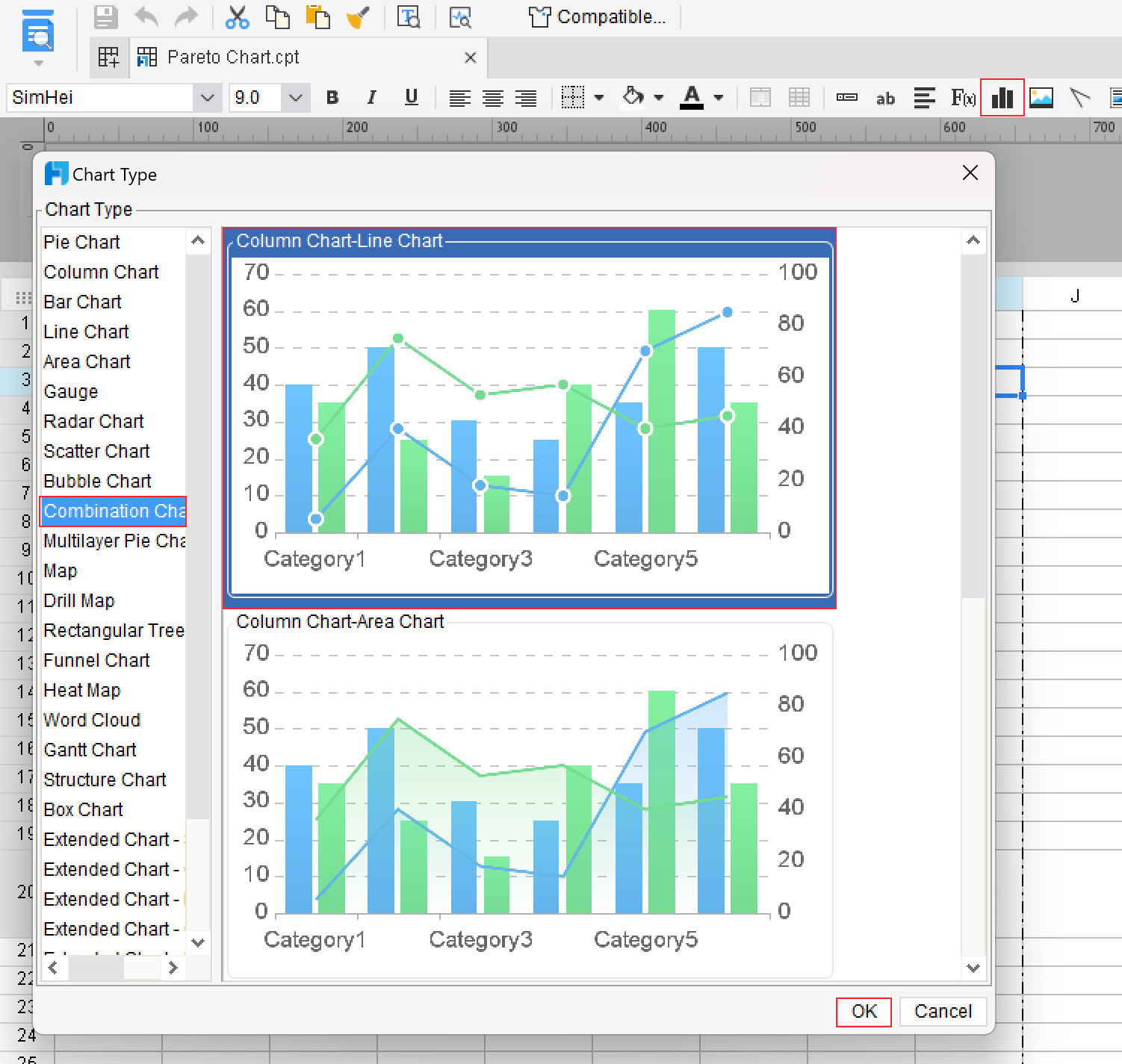
Task: Toggle italic formatting
Action: click(x=371, y=97)
